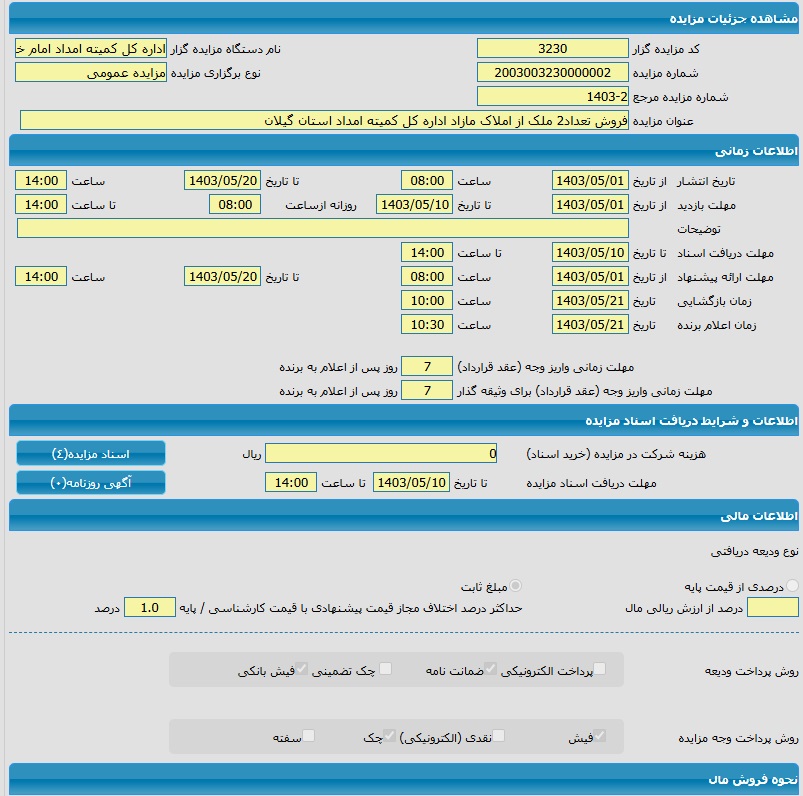Click the مهلت بازدید end date 1403/05/10
The width and height of the screenshot is (803, 796).
pos(414,204)
